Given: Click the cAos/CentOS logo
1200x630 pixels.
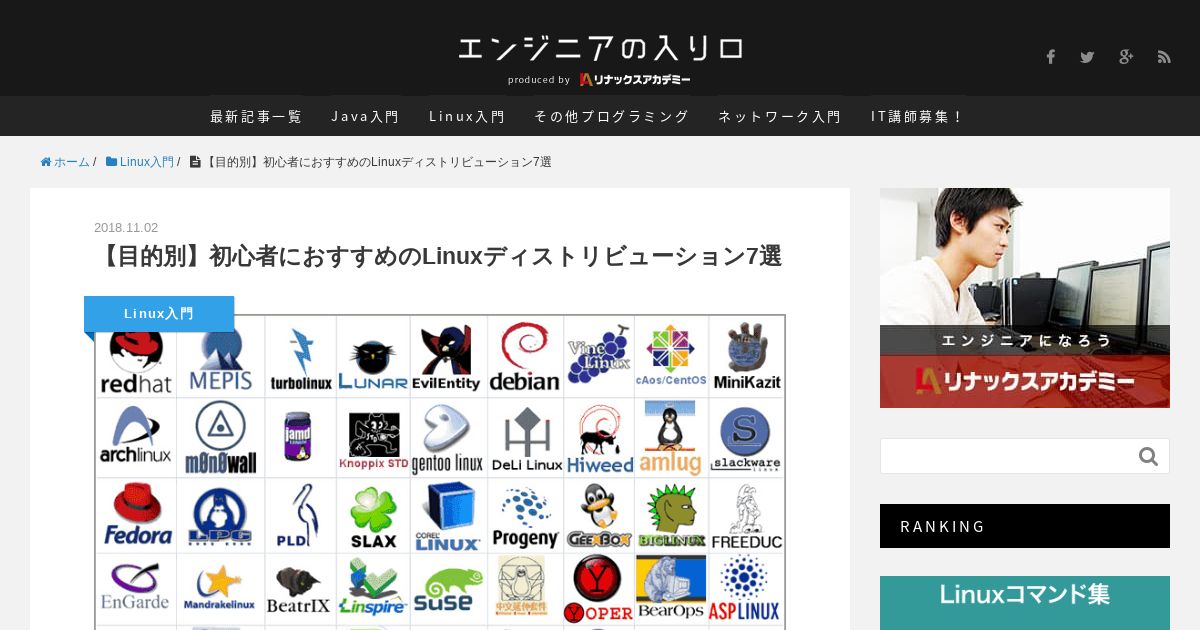Looking at the screenshot, I should 671,356.
